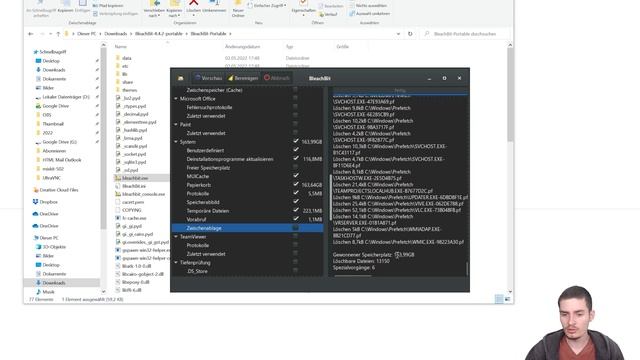Viewport: 640px width, 360px height.
Task: Uncheck the MUICache checkbox
Action: coord(296,176)
